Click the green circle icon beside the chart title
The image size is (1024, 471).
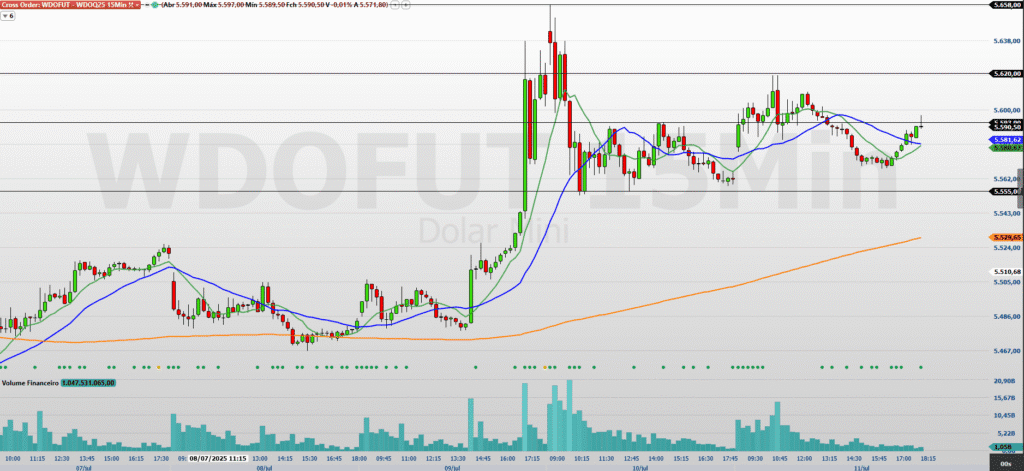pos(153,6)
